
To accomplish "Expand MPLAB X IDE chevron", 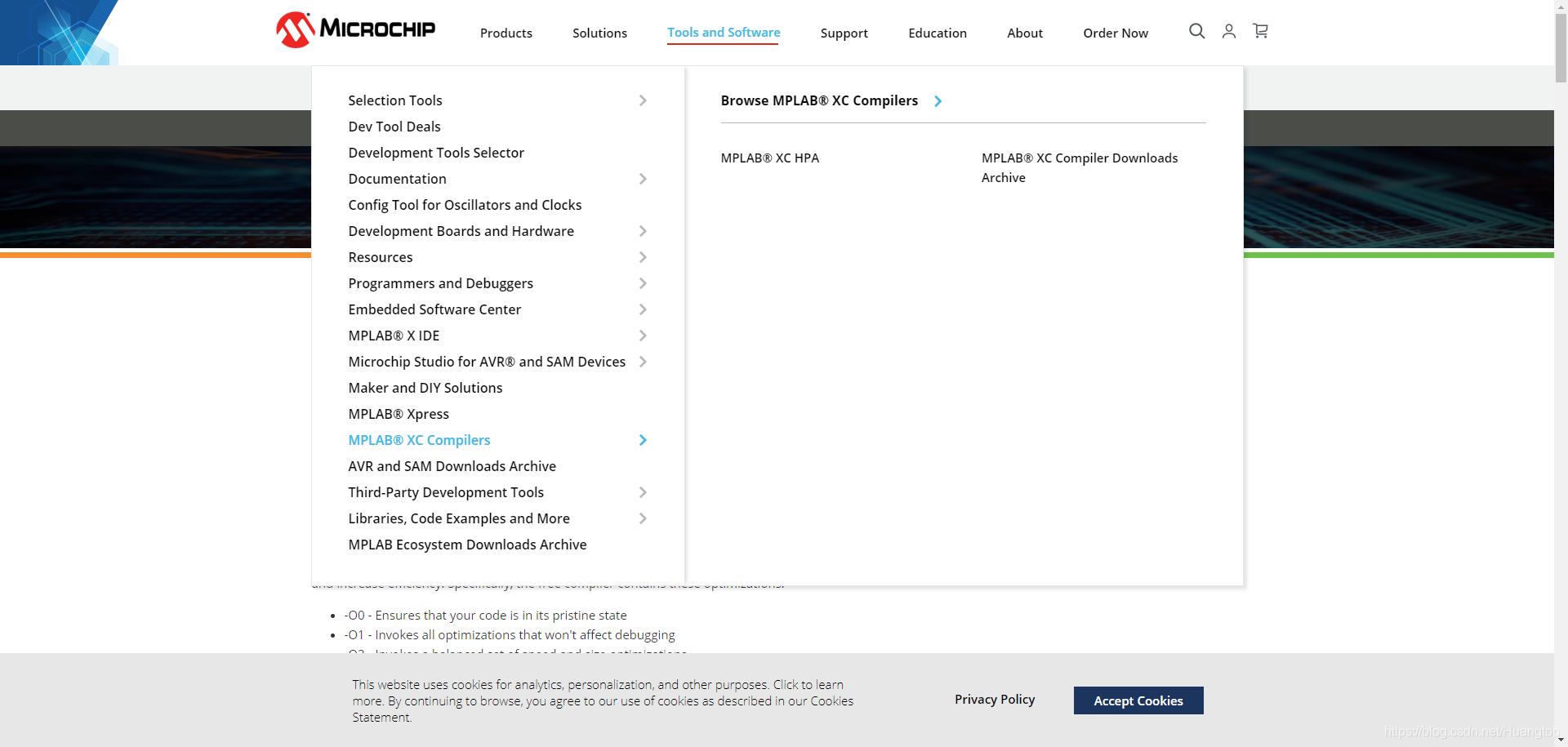I will pyautogui.click(x=643, y=336).
